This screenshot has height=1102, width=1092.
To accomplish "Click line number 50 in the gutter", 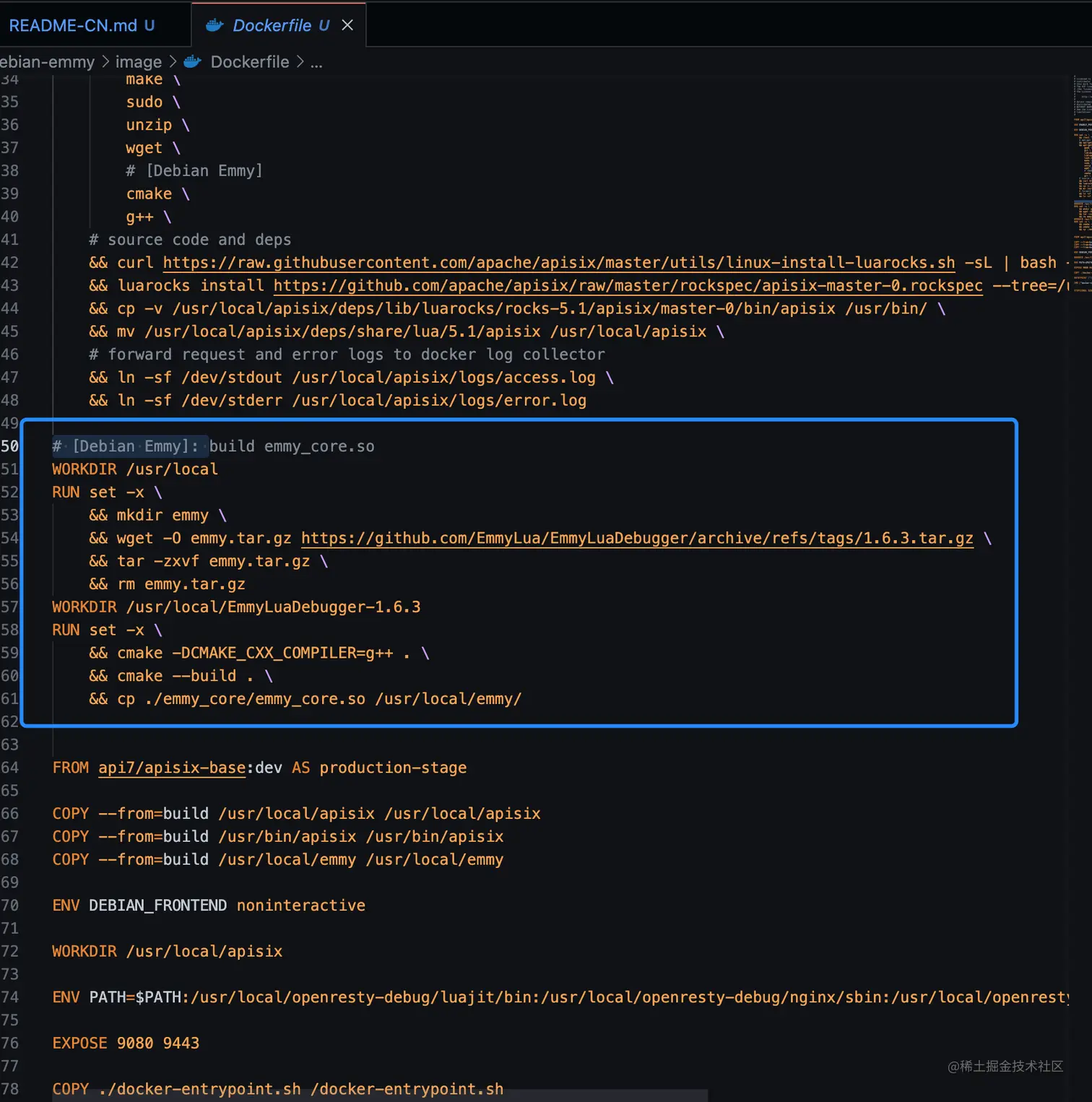I will (11, 446).
